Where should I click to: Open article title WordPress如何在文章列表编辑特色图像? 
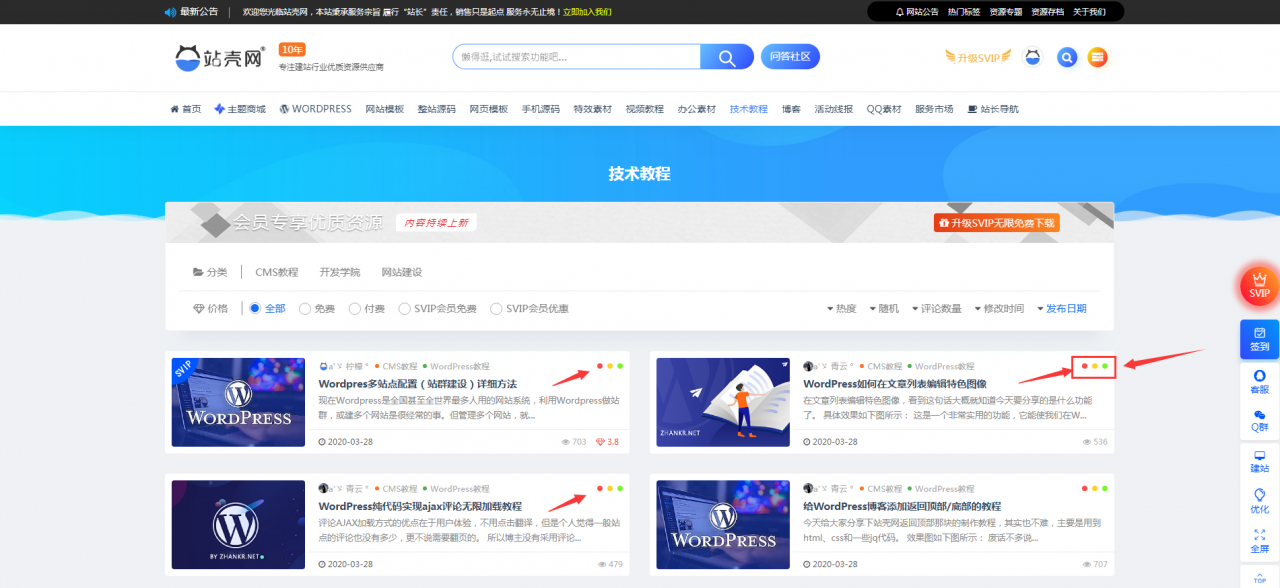tap(895, 384)
